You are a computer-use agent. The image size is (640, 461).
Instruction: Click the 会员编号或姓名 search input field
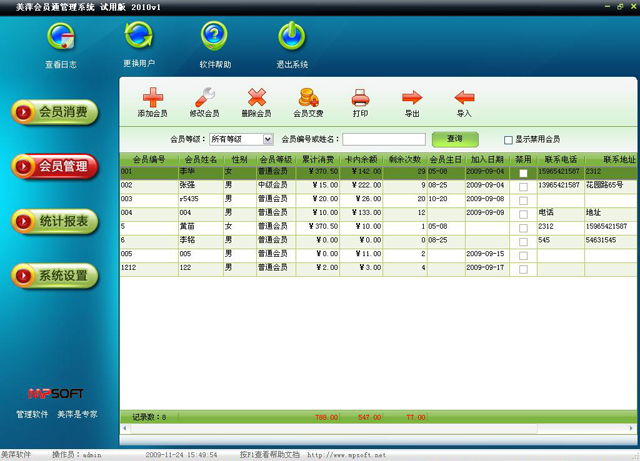384,140
